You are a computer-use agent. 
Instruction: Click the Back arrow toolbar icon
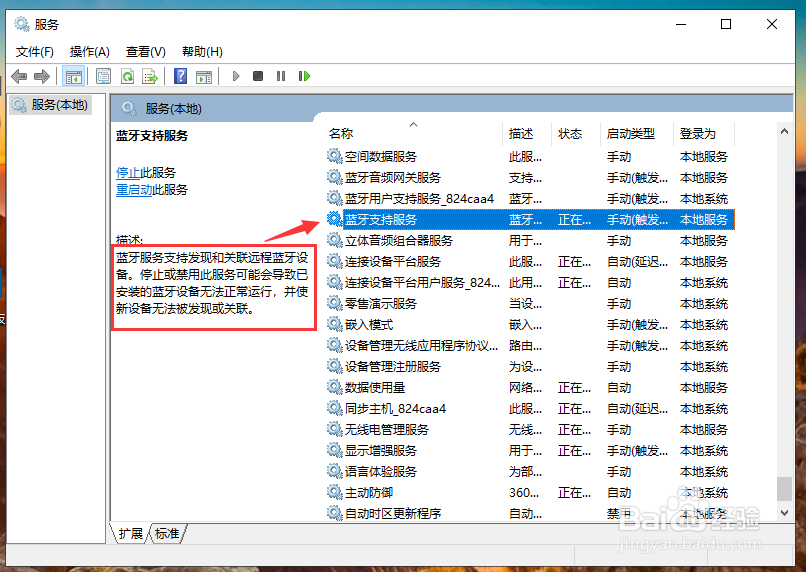pyautogui.click(x=19, y=77)
